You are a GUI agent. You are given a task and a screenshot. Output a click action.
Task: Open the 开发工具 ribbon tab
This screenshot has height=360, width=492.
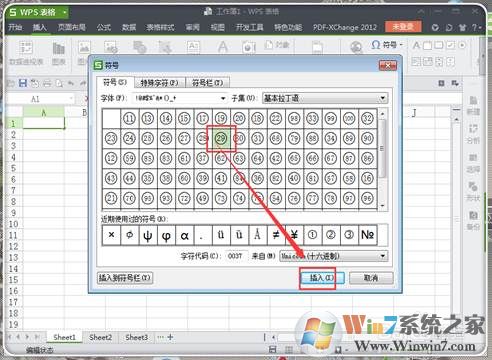[x=250, y=27]
